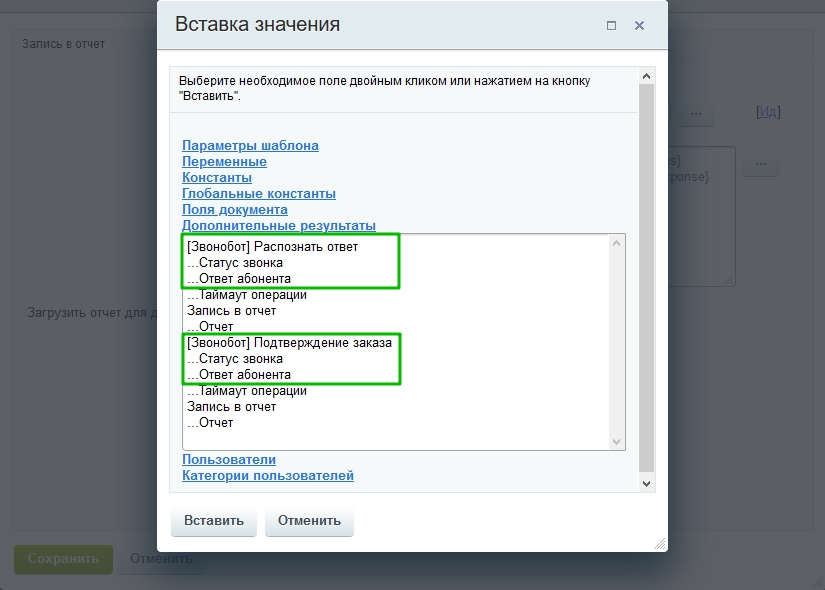Click the dialog's outer scroll-up arrow
825x590 pixels.
pyautogui.click(x=646, y=76)
